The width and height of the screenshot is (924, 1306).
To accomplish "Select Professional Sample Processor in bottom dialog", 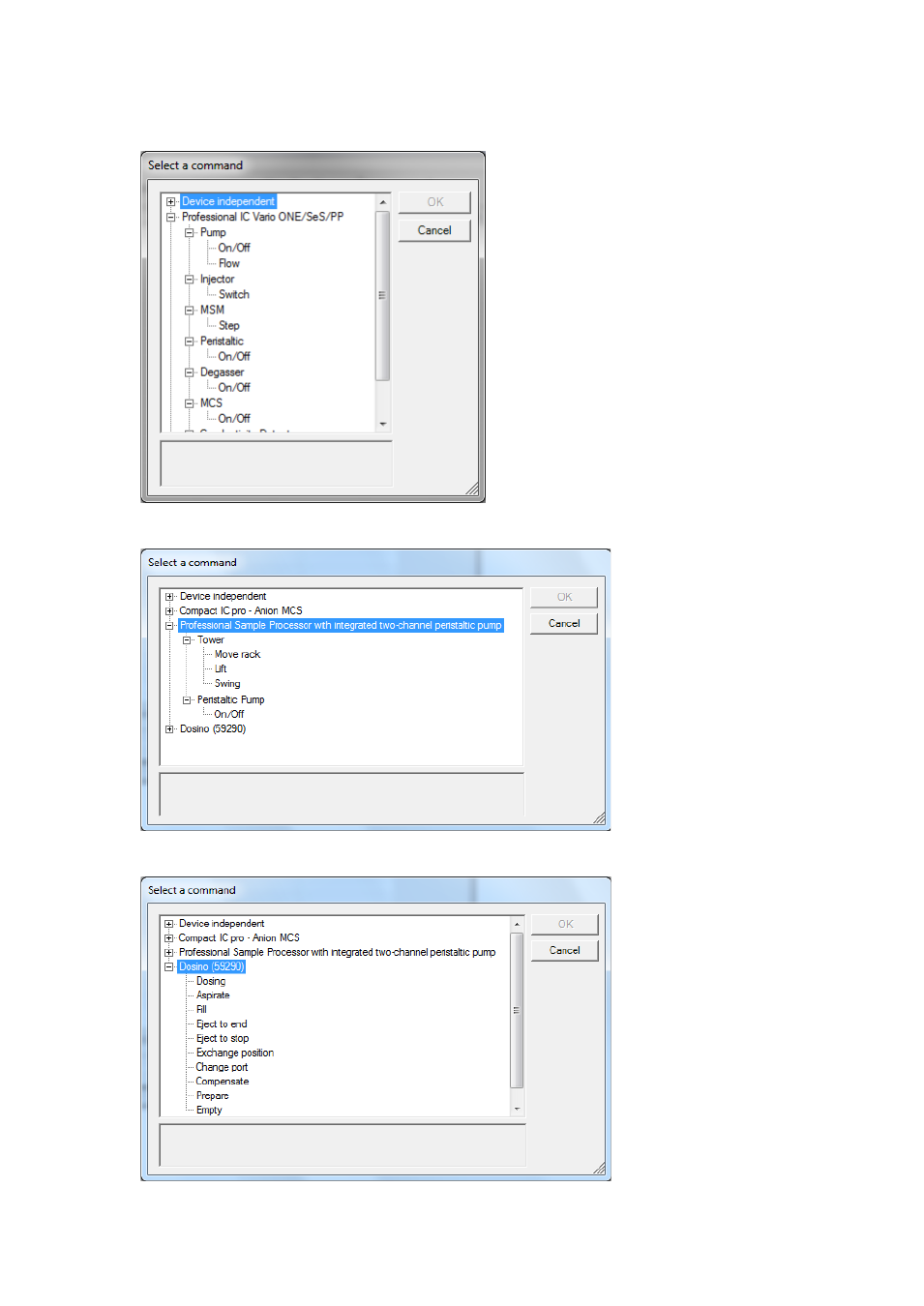I will (x=337, y=953).
